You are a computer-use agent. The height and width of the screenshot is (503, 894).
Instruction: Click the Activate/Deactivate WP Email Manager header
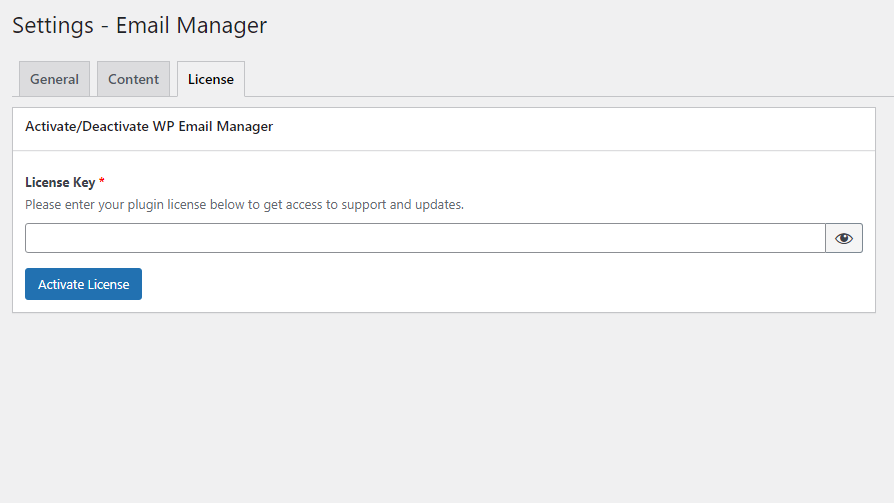(149, 127)
